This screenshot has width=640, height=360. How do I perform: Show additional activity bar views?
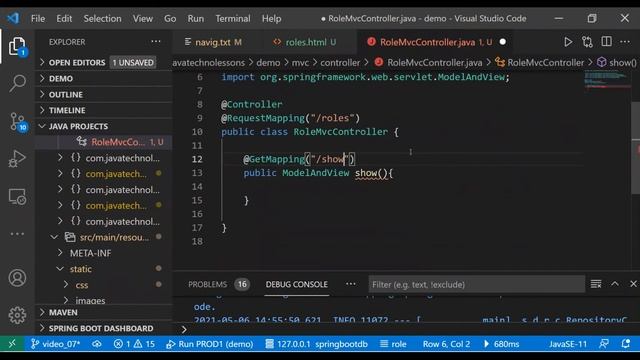point(17,234)
